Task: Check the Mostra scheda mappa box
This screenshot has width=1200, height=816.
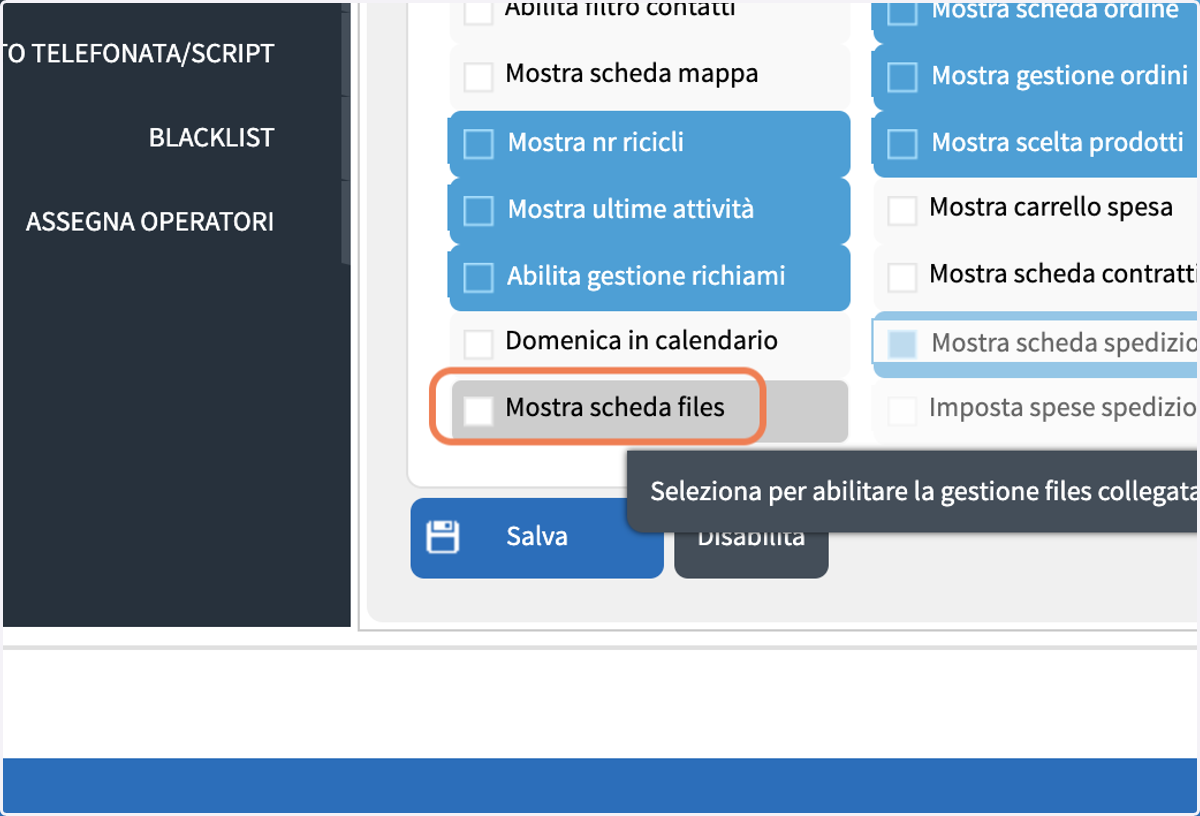Action: (479, 77)
